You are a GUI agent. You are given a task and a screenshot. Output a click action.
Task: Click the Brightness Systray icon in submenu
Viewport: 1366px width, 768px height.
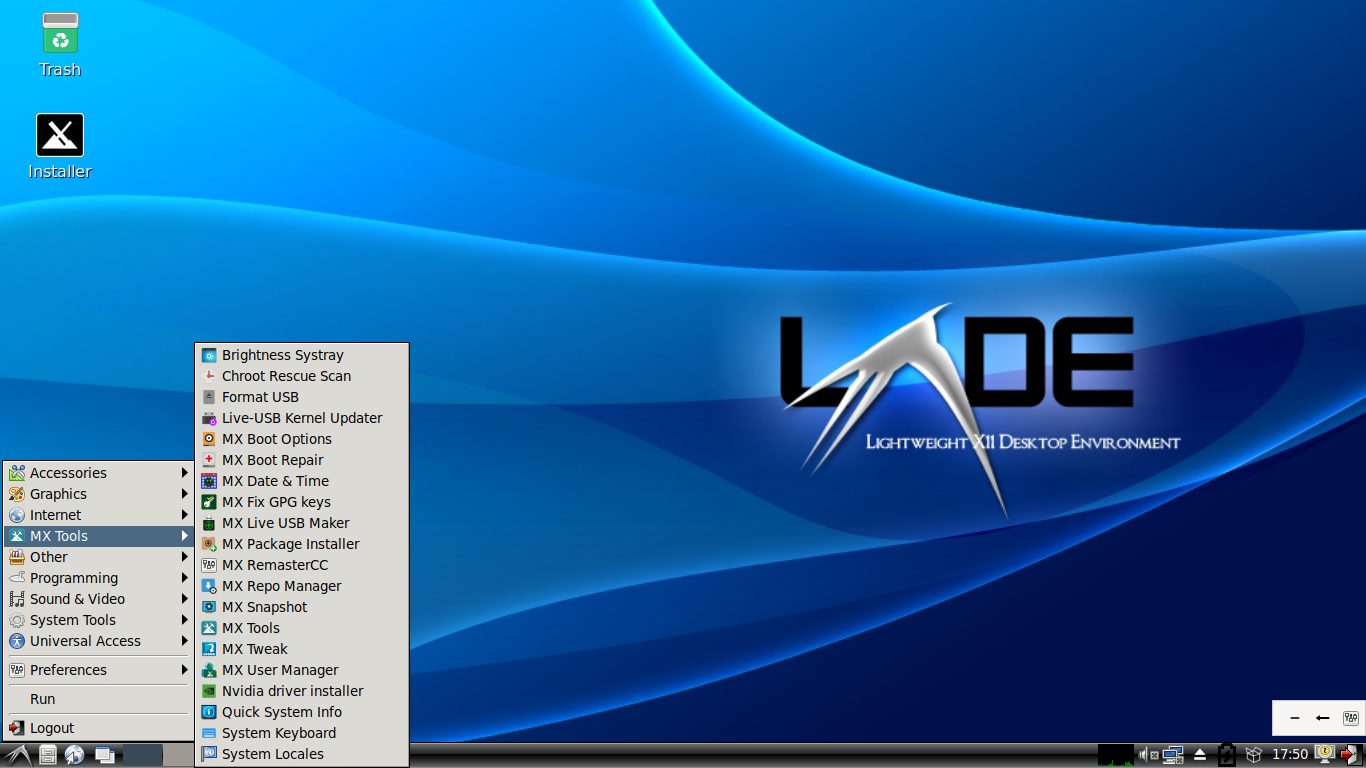point(209,355)
